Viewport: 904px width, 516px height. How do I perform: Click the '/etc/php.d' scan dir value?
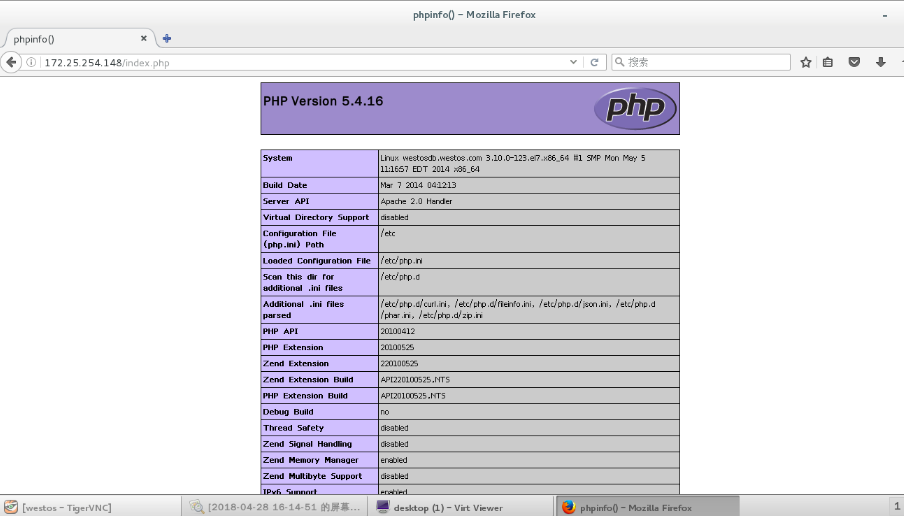pyautogui.click(x=400, y=277)
